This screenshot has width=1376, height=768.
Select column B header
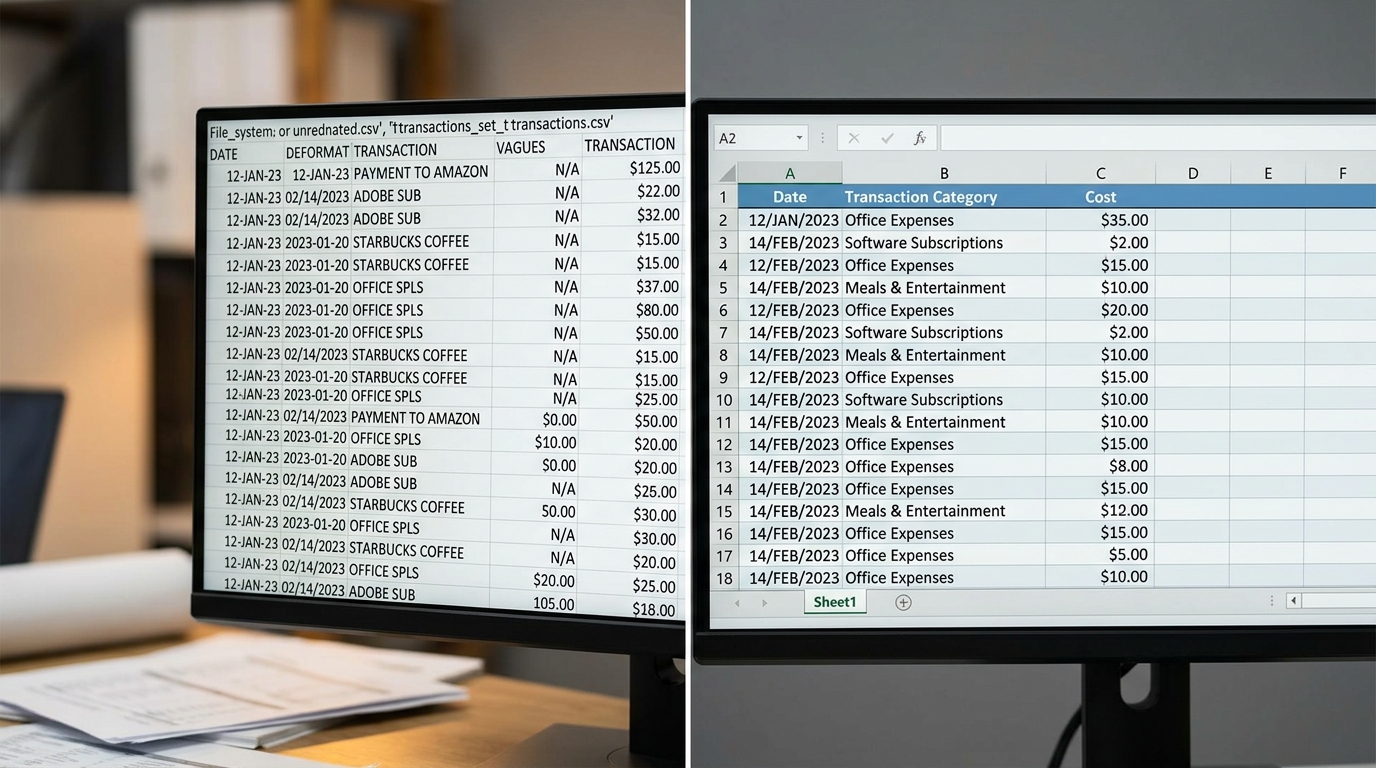[x=944, y=174]
